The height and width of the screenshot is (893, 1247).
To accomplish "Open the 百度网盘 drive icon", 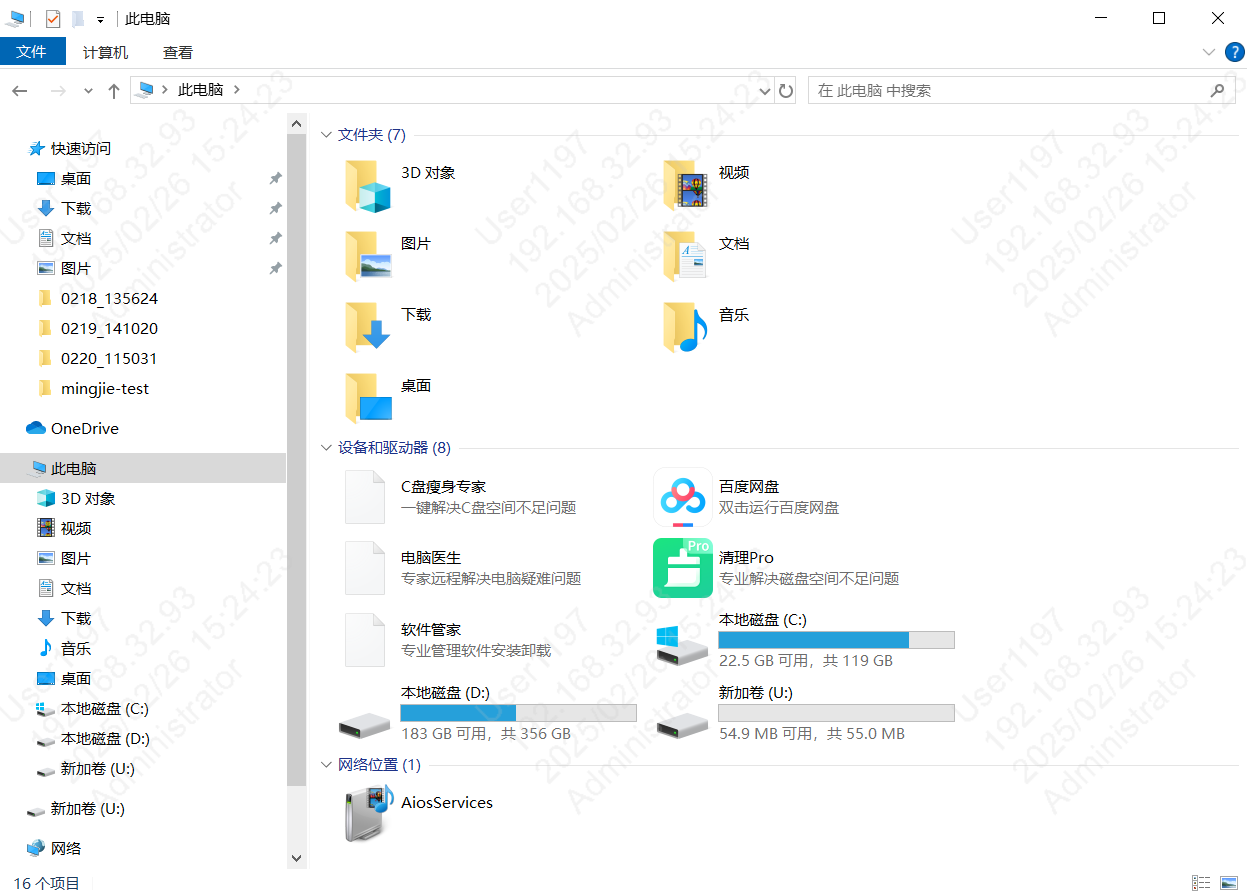I will click(x=683, y=497).
